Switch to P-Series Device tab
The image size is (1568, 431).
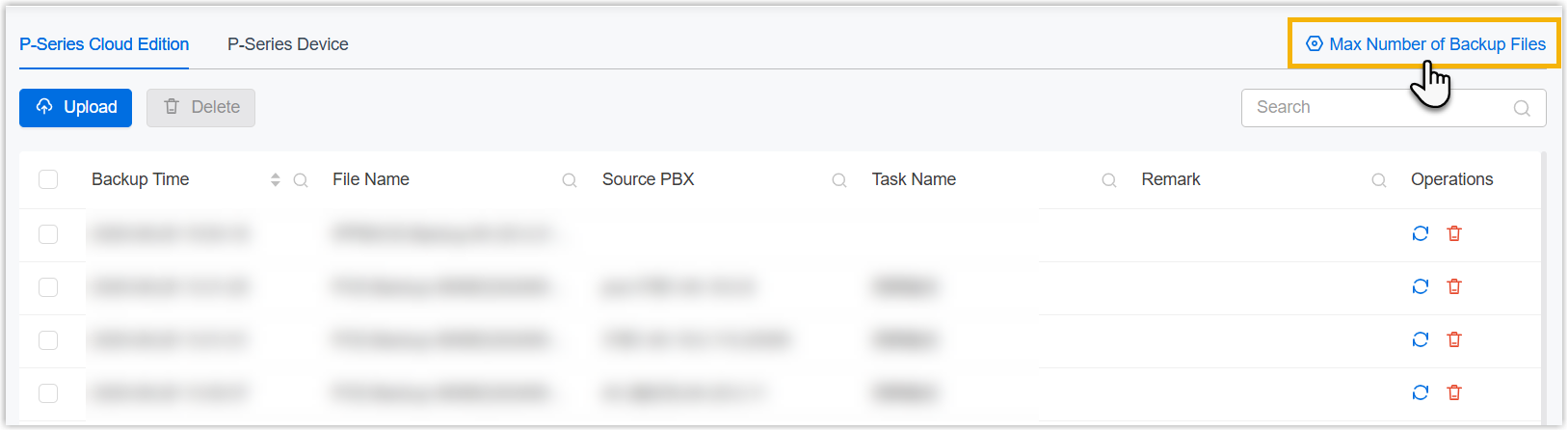287,44
